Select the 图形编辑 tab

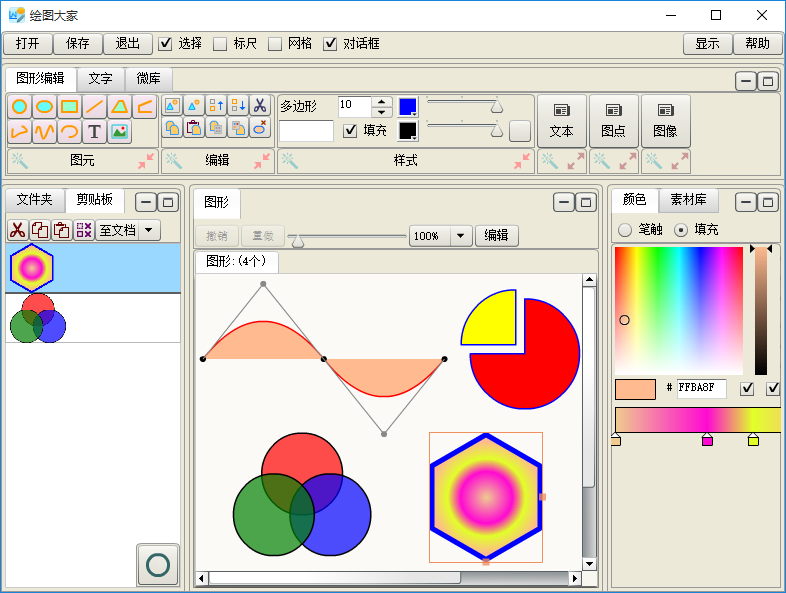(41, 79)
